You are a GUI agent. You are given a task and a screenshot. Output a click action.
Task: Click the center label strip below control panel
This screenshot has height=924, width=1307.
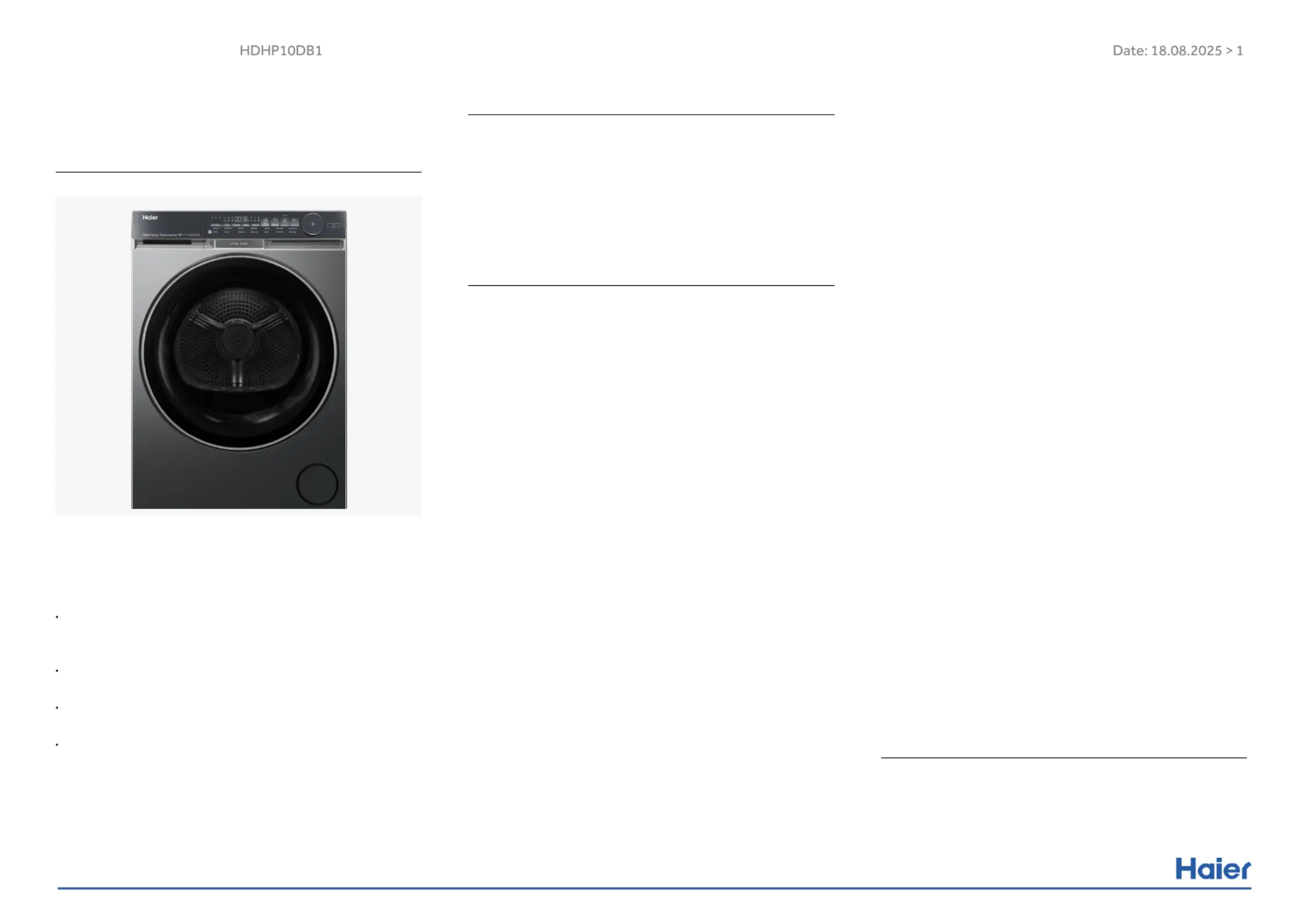click(239, 244)
